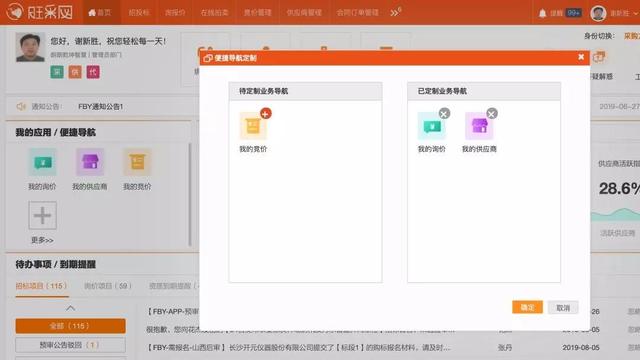
Task: Select the purple 我的供应商 icon in the dialog
Action: [x=479, y=126]
